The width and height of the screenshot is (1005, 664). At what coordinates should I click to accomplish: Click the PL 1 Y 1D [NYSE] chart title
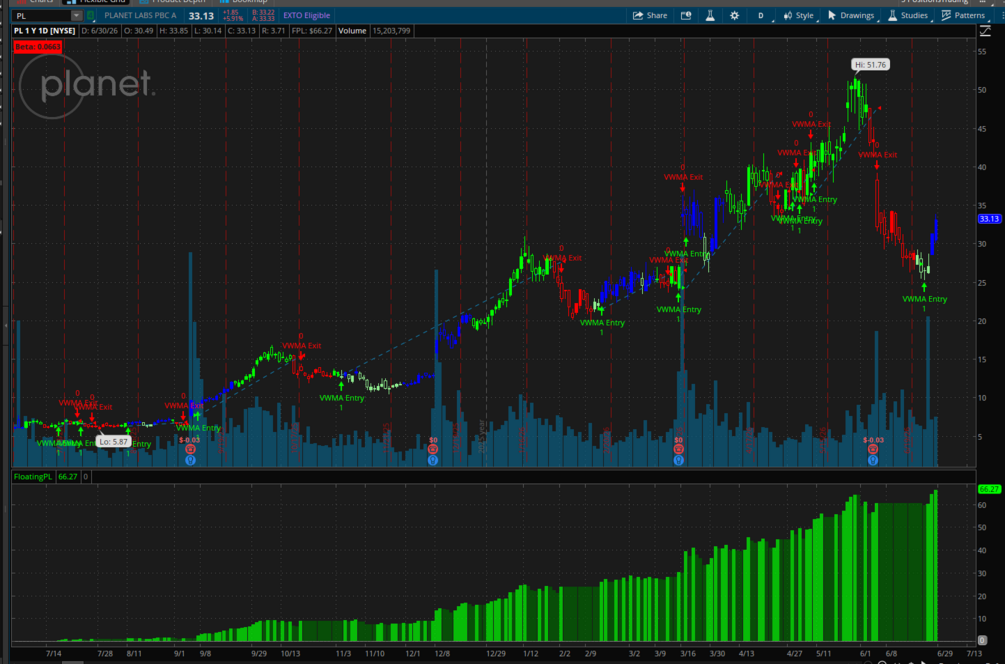point(45,31)
